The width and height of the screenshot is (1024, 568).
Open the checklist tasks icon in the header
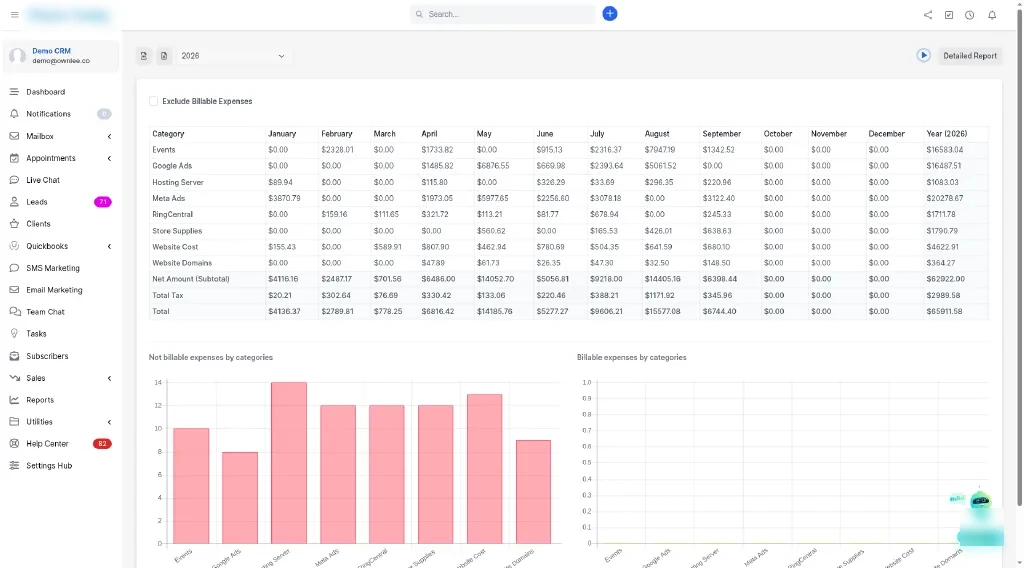[x=948, y=14]
